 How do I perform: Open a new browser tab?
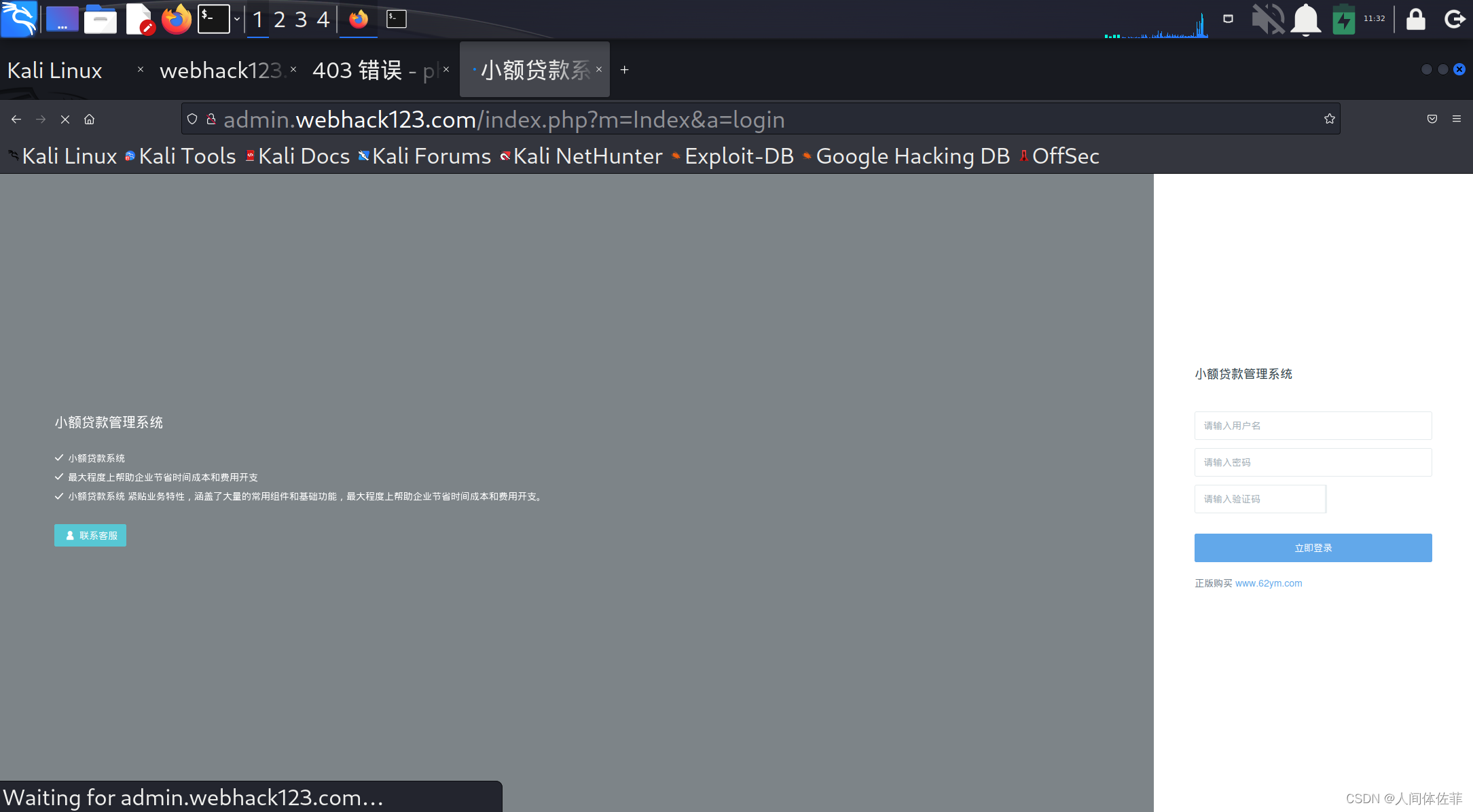(624, 70)
